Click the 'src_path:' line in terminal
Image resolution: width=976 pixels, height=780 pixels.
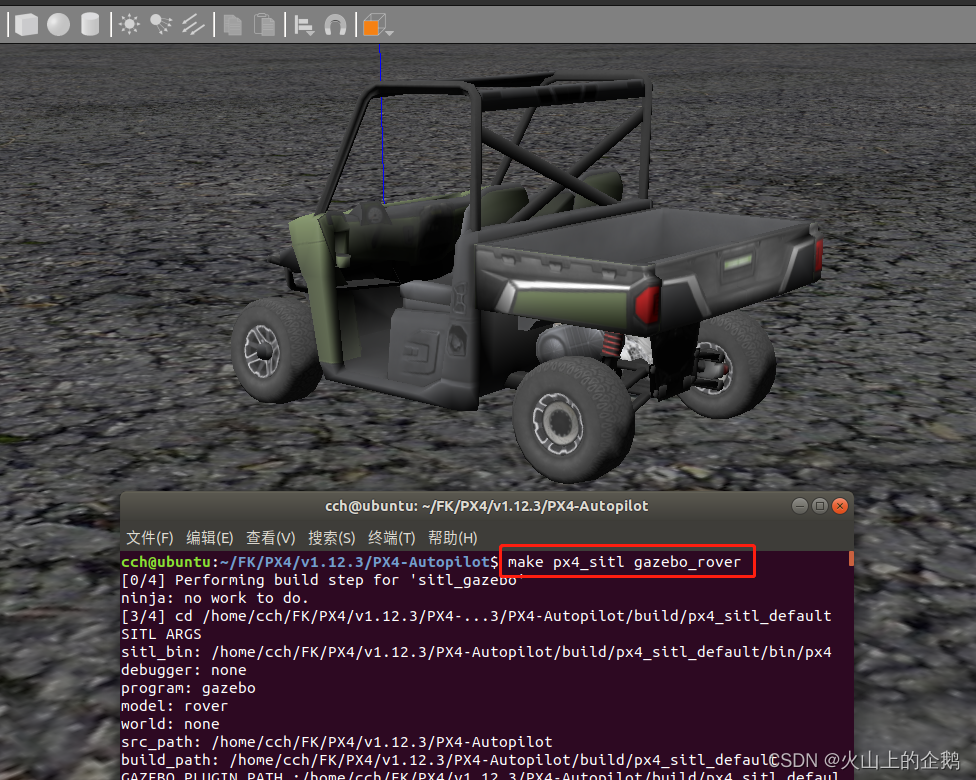tap(337, 742)
